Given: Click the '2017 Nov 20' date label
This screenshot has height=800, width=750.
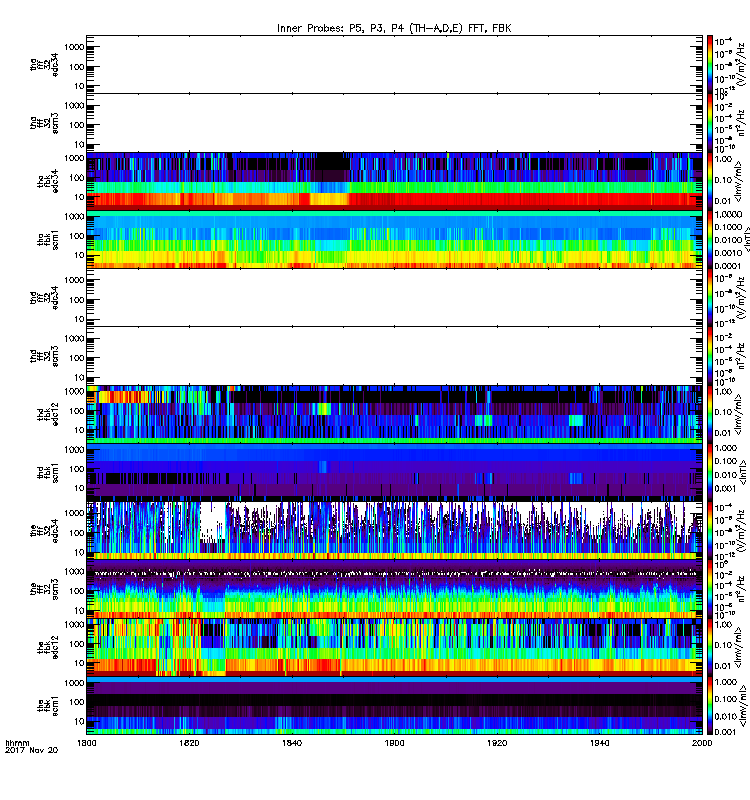Looking at the screenshot, I should [x=32, y=750].
